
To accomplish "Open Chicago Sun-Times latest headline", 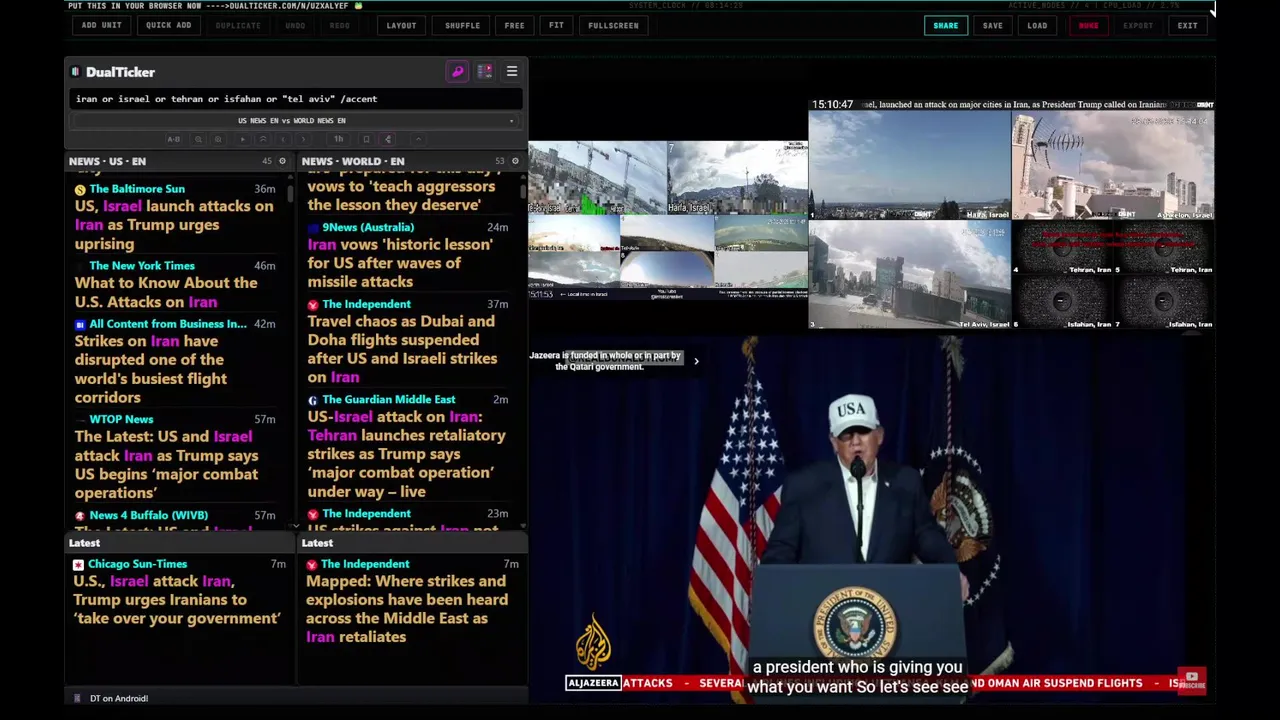I will 176,599.
